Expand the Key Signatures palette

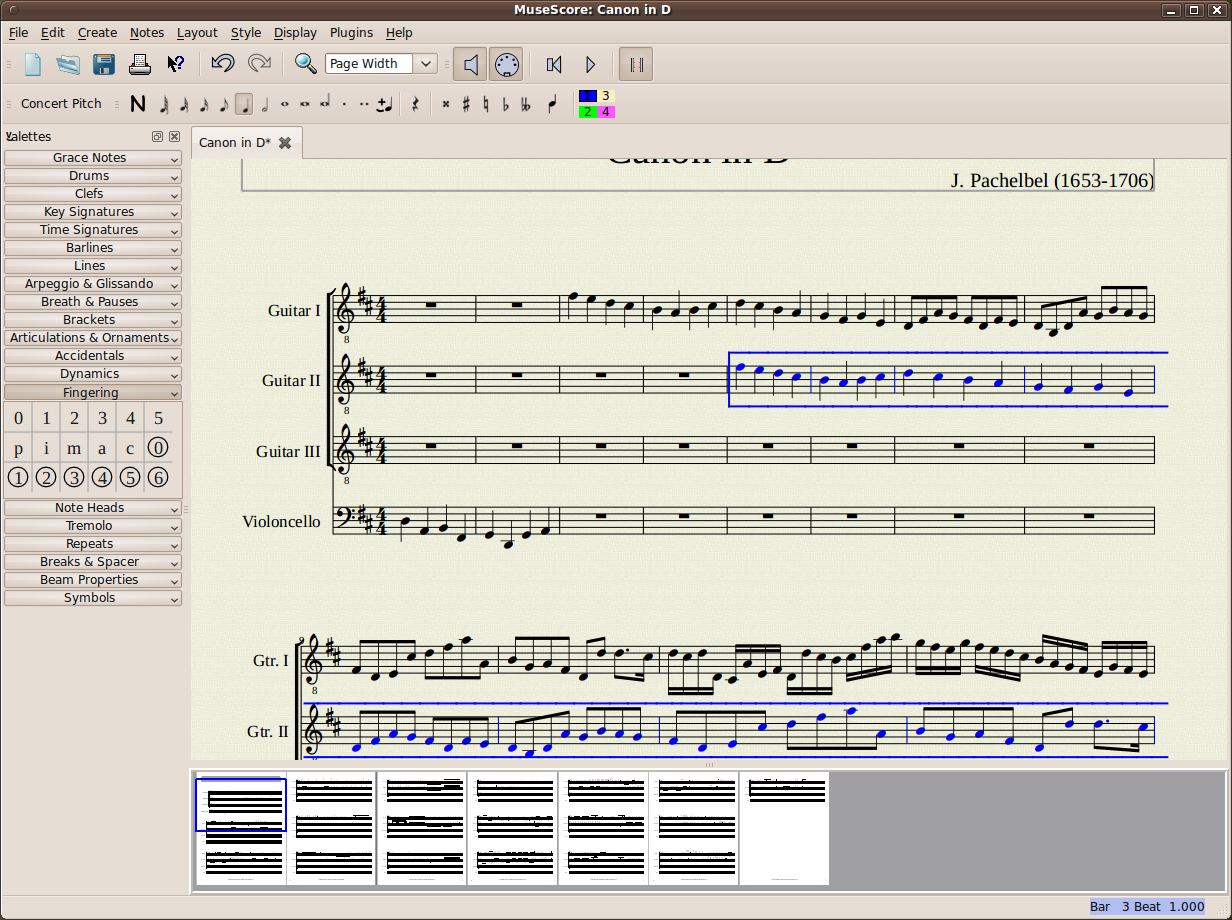click(92, 211)
